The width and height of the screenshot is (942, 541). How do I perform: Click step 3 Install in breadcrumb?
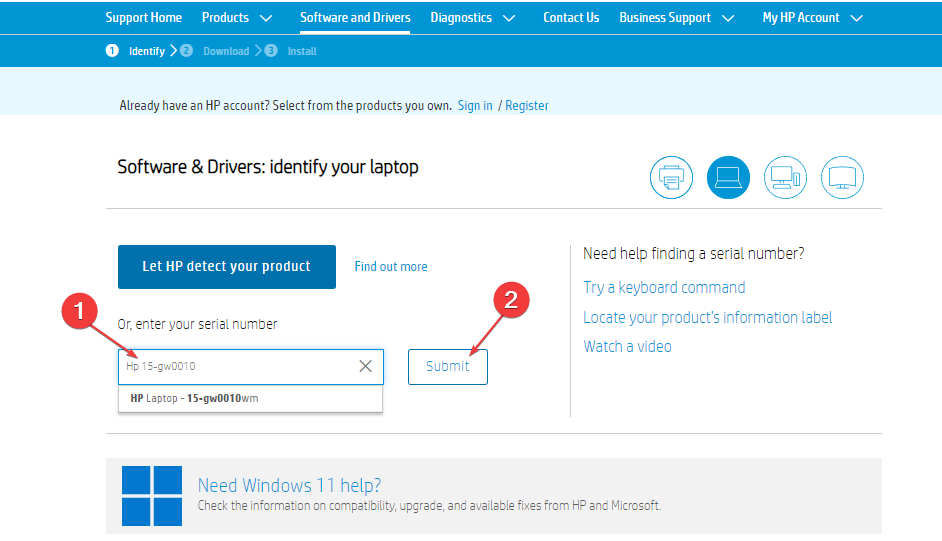[291, 51]
